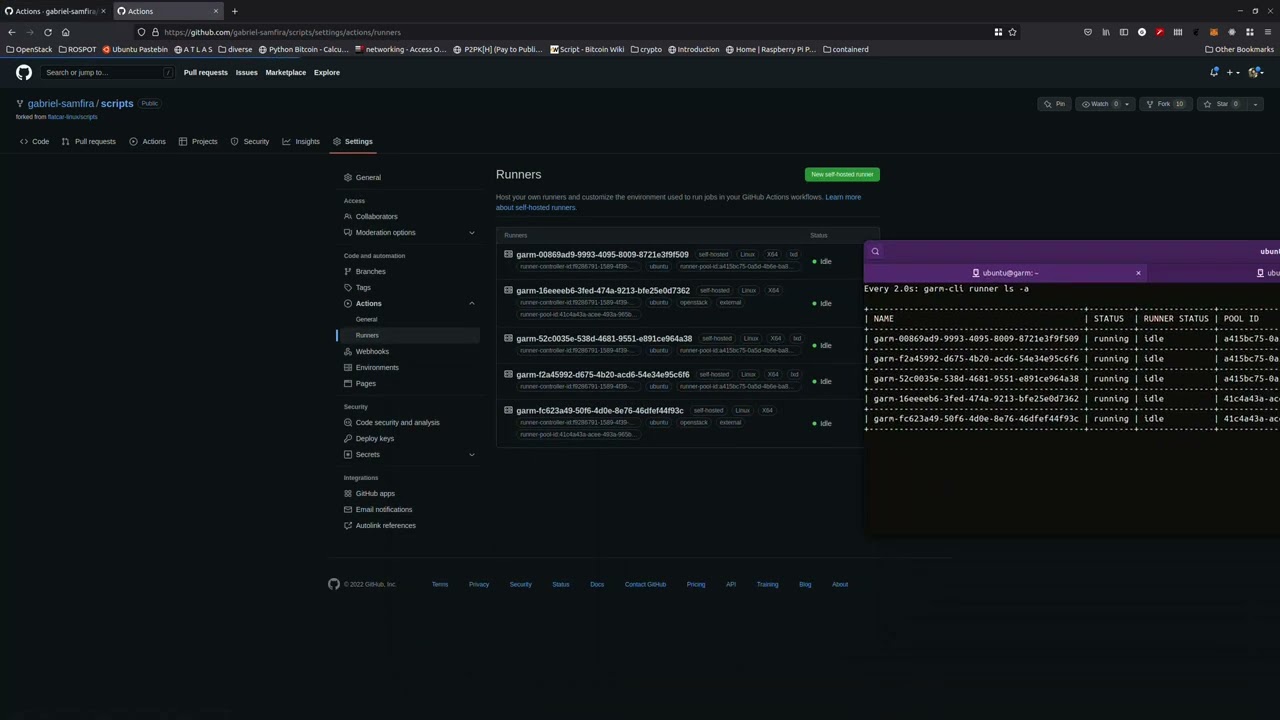1280x720 pixels.
Task: Open runner garm-16eeeeb6 row icon
Action: pyautogui.click(x=508, y=290)
